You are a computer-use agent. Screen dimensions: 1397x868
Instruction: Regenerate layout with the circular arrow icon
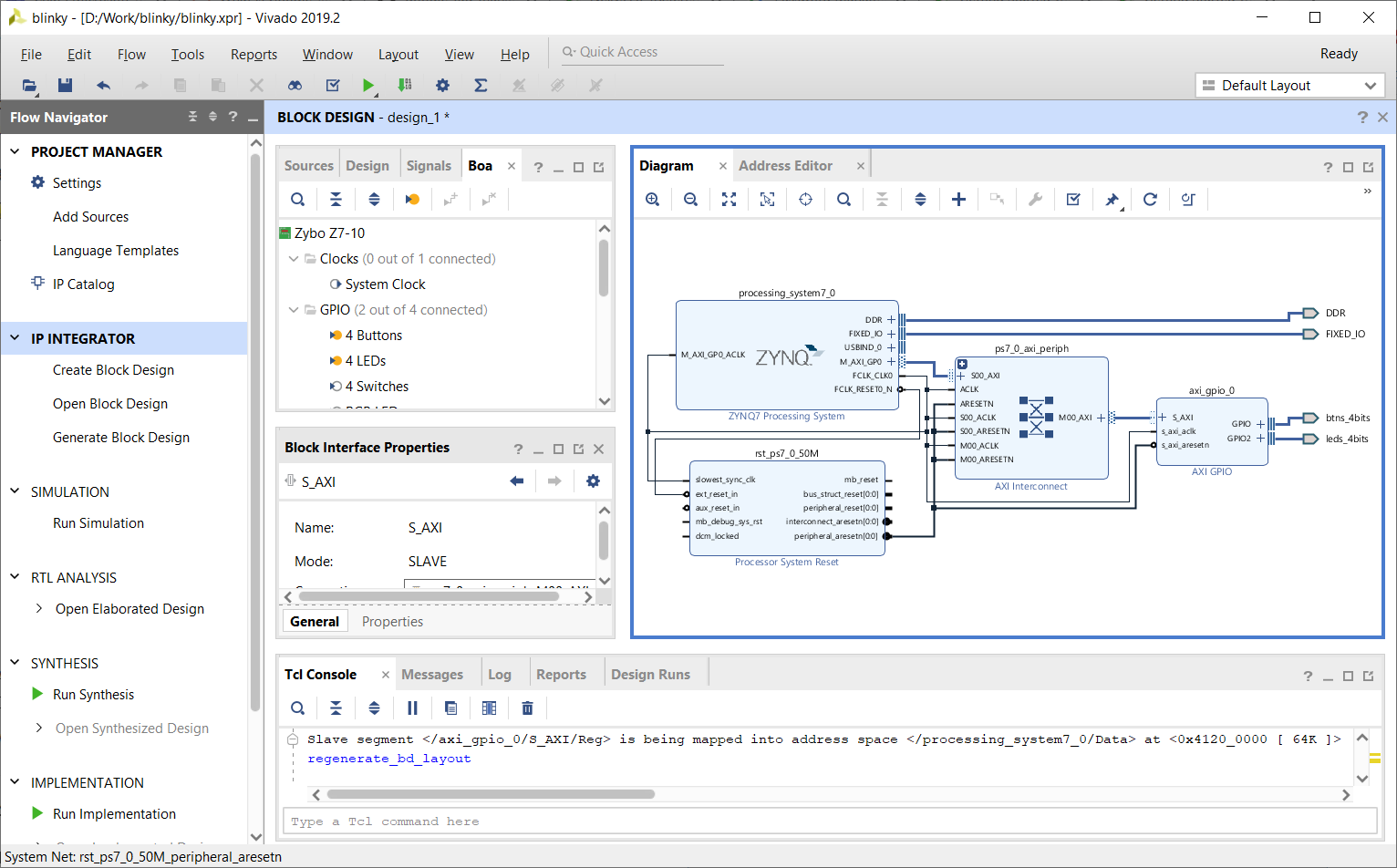point(1150,199)
